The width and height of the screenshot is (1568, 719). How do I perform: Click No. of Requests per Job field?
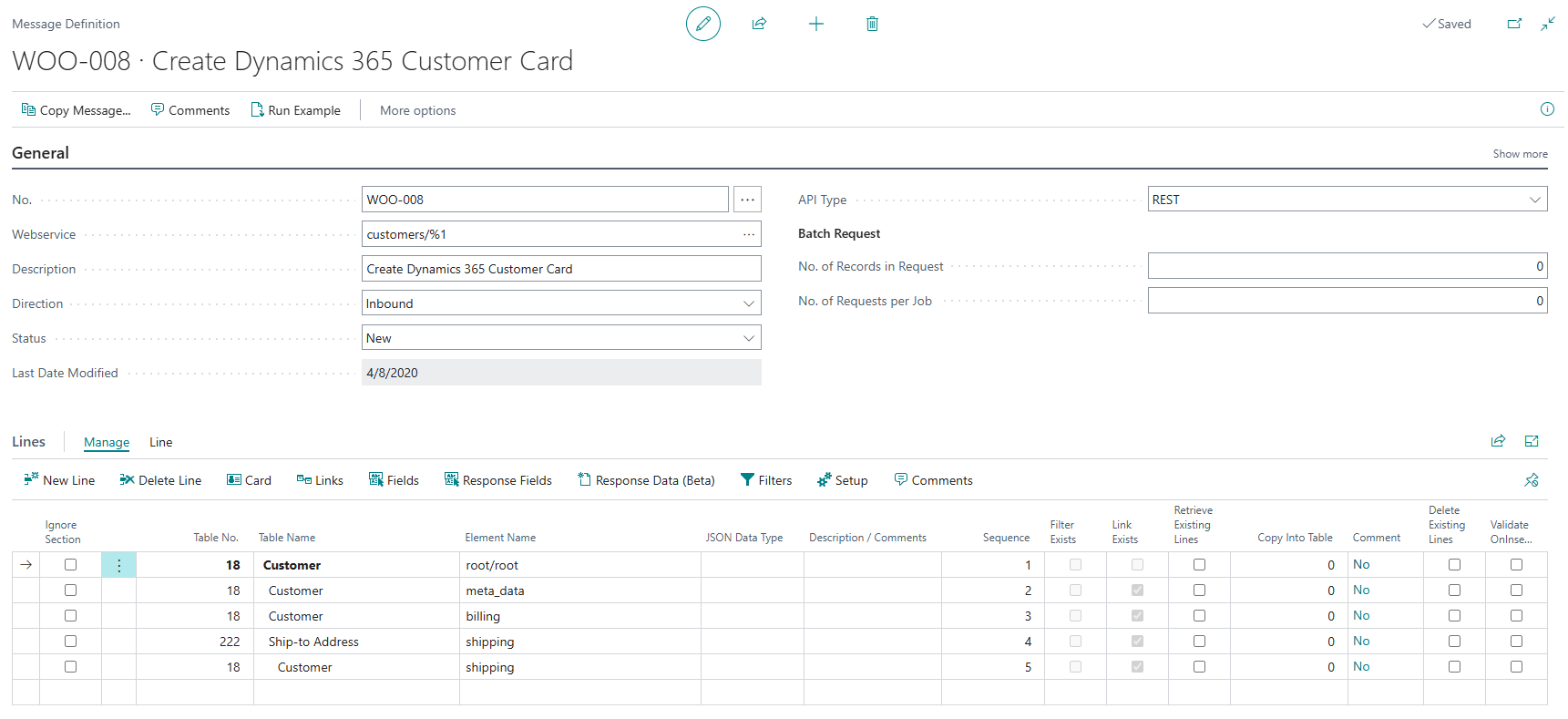(1348, 301)
